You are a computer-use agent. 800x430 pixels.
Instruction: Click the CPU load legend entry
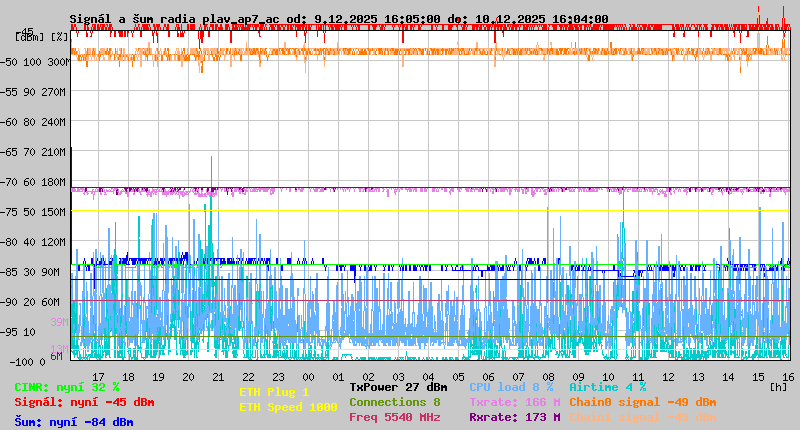click(511, 387)
